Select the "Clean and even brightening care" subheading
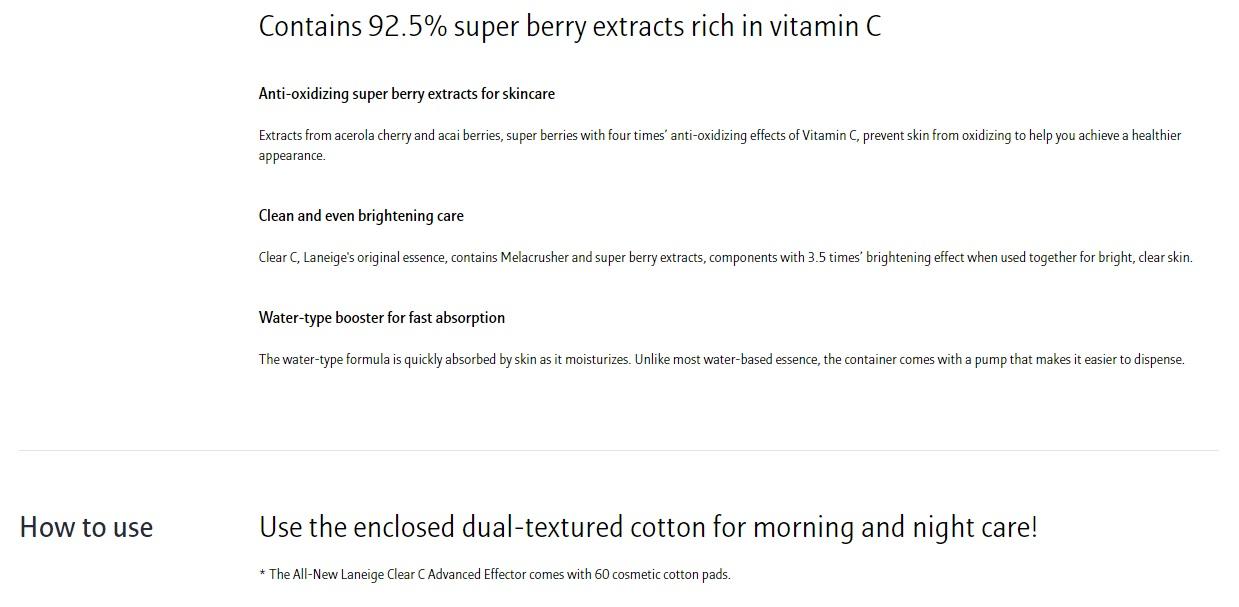The width and height of the screenshot is (1239, 607). pyautogui.click(x=361, y=216)
